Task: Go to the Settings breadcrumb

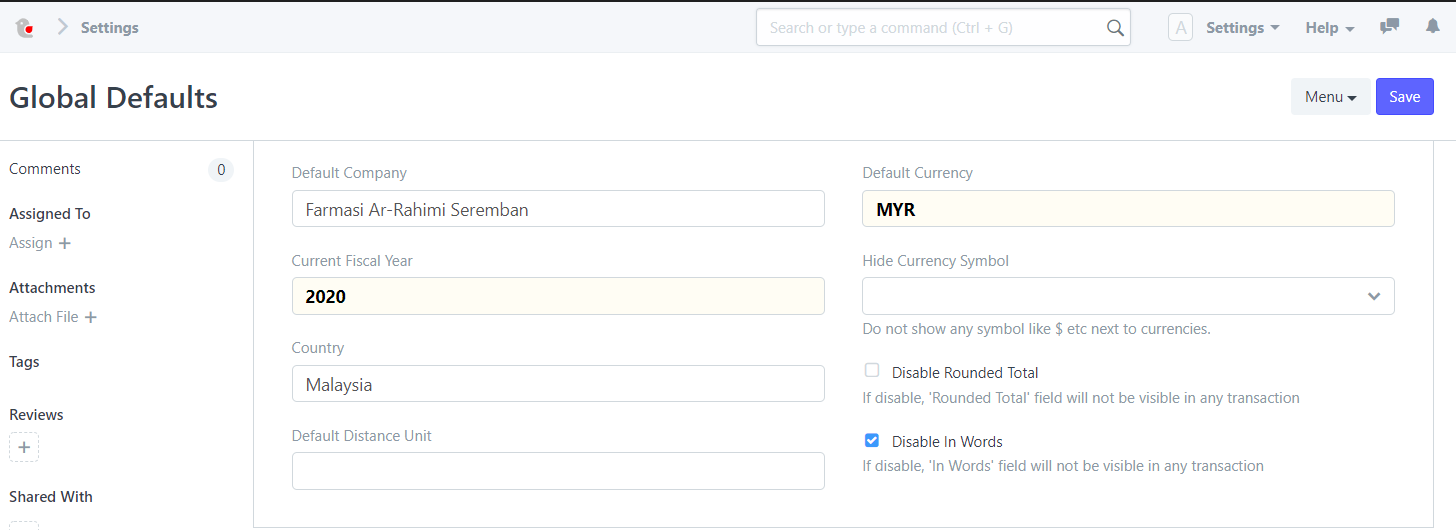Action: tap(110, 28)
